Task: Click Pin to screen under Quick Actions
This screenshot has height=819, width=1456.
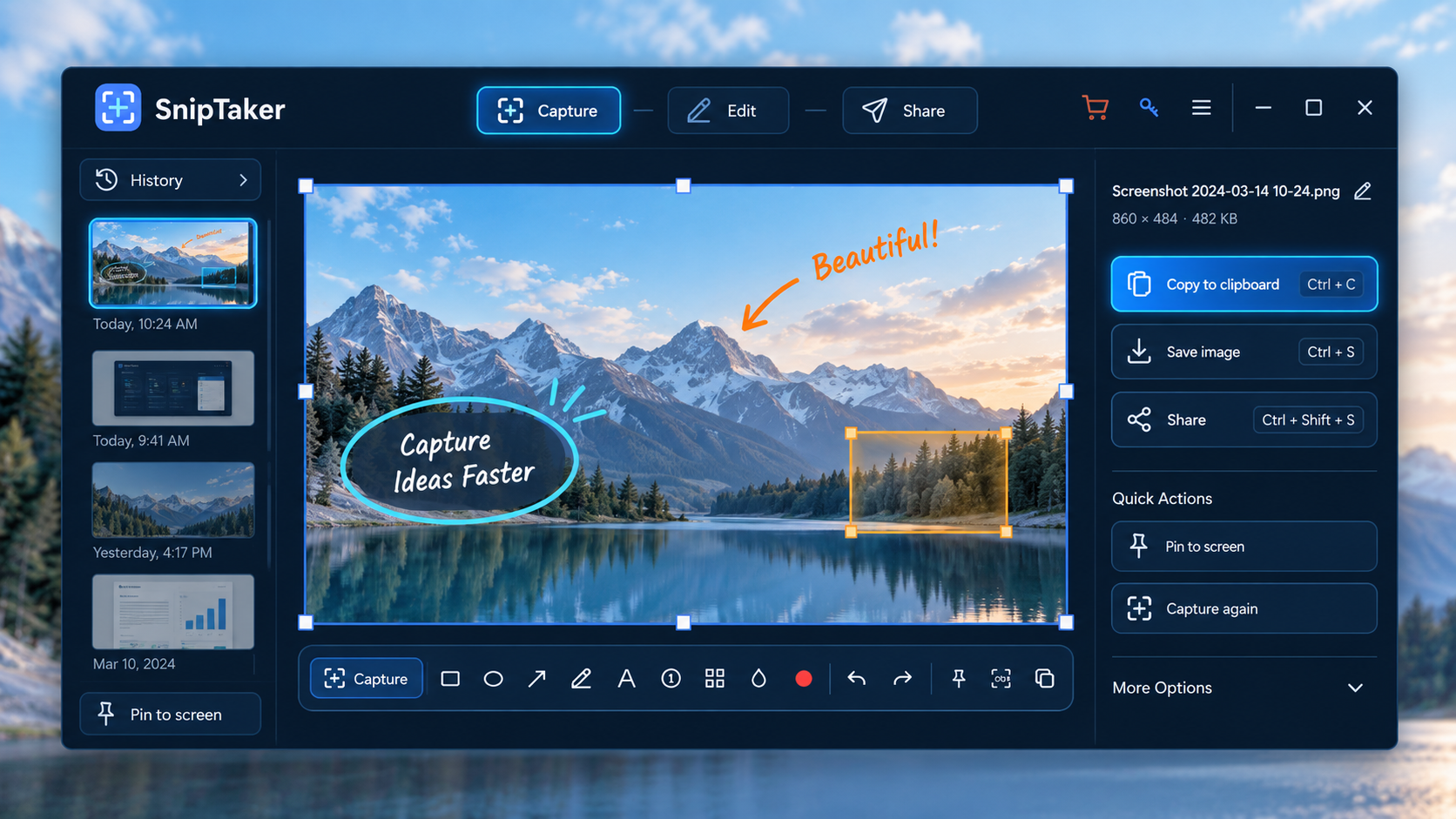Action: (1244, 547)
